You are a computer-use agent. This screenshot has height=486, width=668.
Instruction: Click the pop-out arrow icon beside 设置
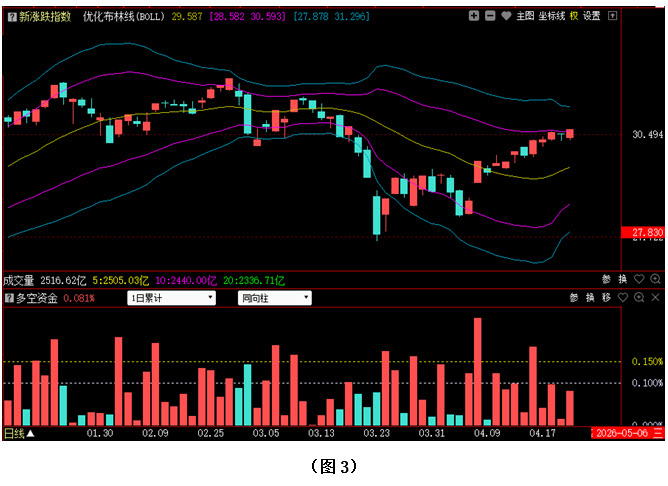611,16
